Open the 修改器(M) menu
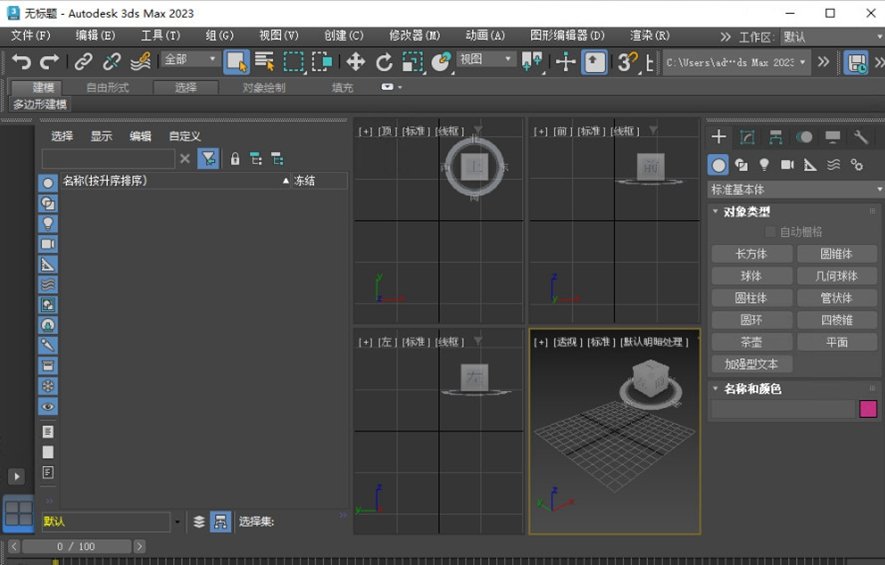This screenshot has height=565, width=885. coord(414,36)
